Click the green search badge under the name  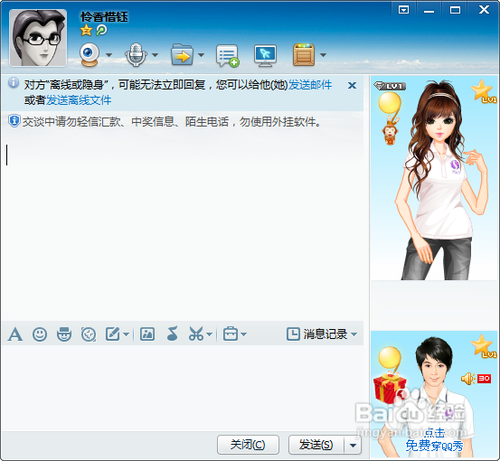pos(101,30)
